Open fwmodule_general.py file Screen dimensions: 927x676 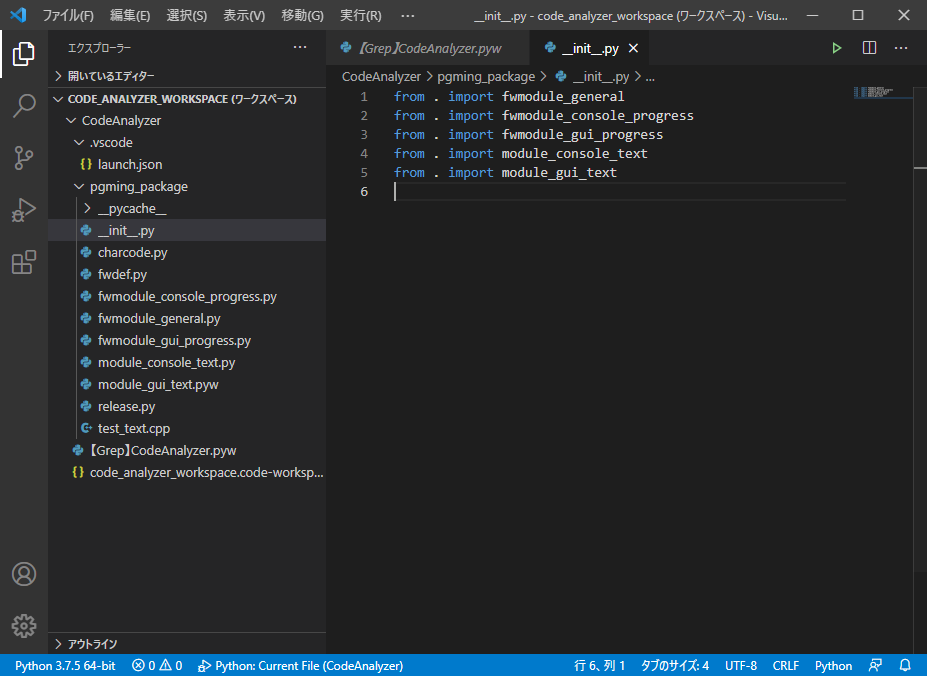tap(187, 318)
